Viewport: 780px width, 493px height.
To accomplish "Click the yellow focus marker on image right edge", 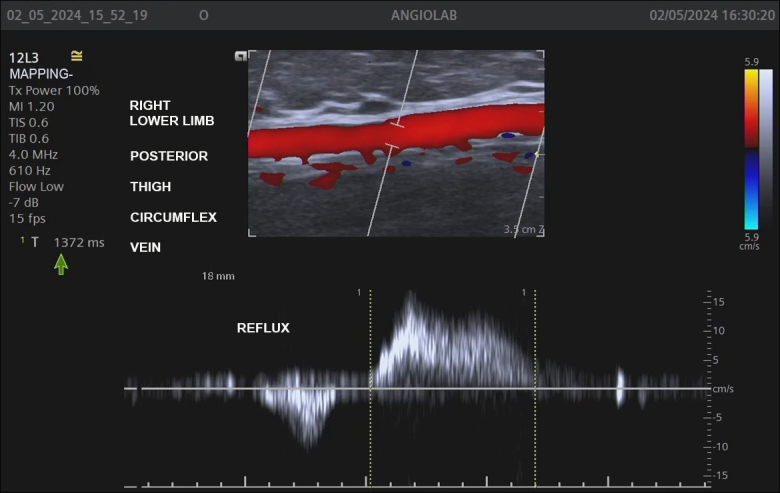I will pos(539,155).
